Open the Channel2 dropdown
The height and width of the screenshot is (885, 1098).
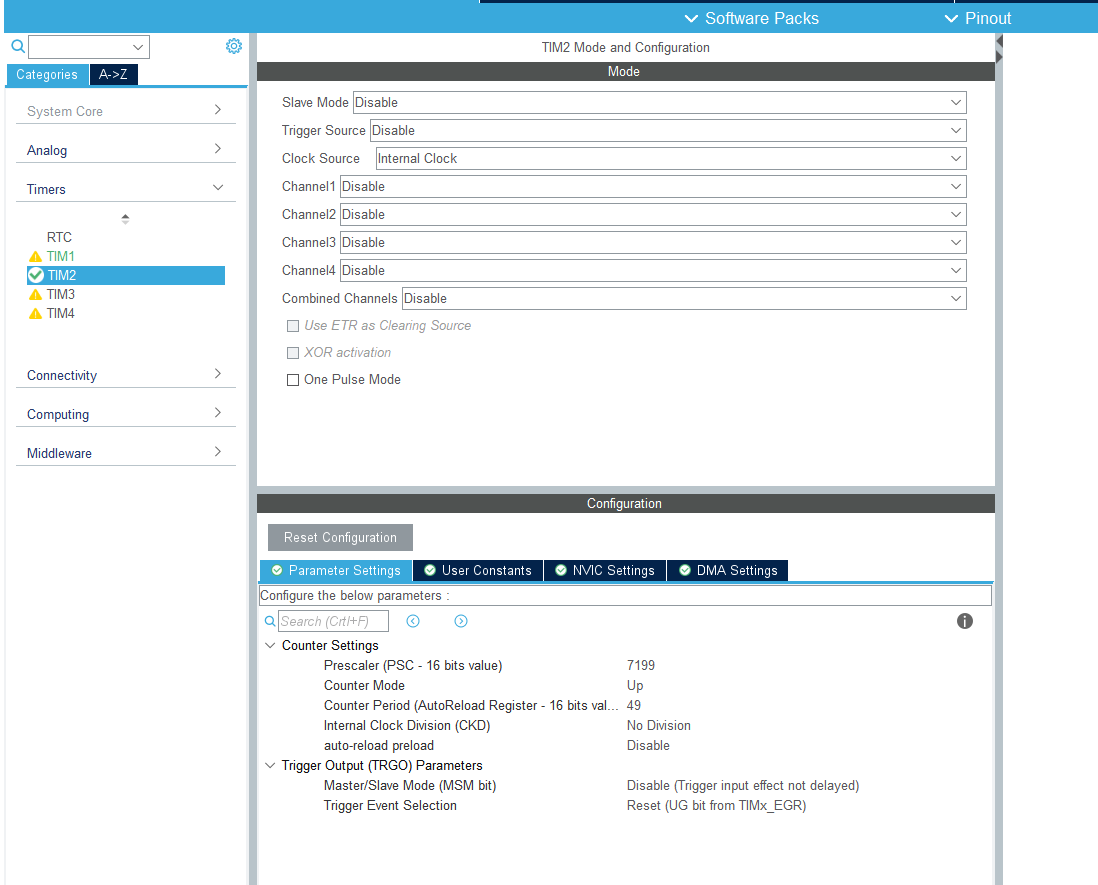pyautogui.click(x=653, y=214)
